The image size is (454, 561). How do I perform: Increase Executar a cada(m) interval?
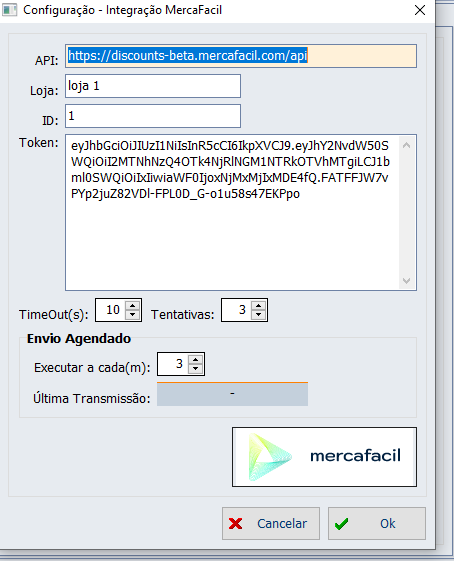pyautogui.click(x=195, y=360)
